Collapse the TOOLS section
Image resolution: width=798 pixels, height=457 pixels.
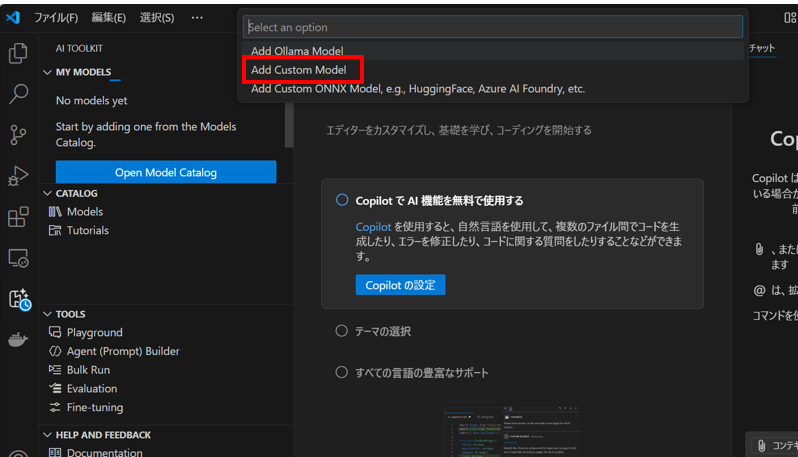coord(47,314)
